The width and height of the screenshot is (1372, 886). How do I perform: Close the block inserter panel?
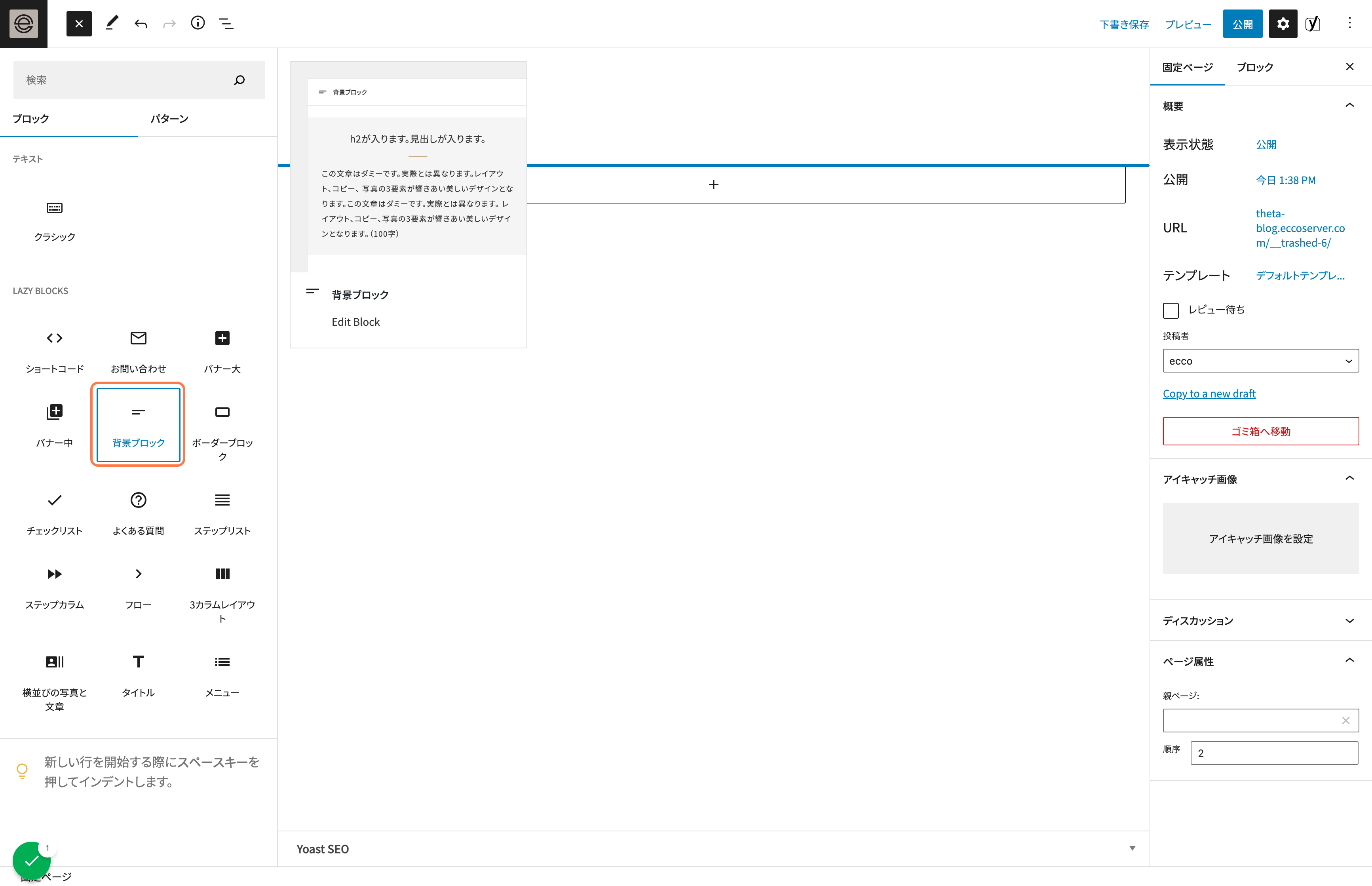pos(79,24)
